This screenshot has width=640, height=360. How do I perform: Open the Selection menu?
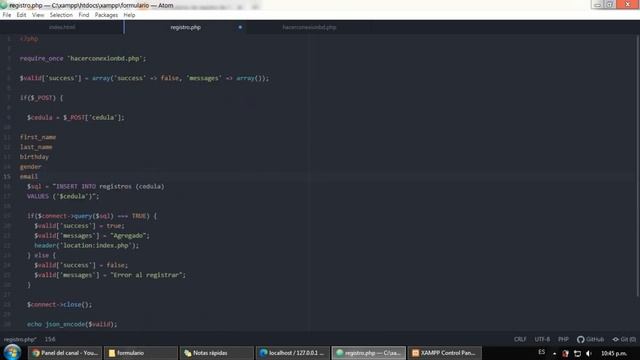coord(61,15)
